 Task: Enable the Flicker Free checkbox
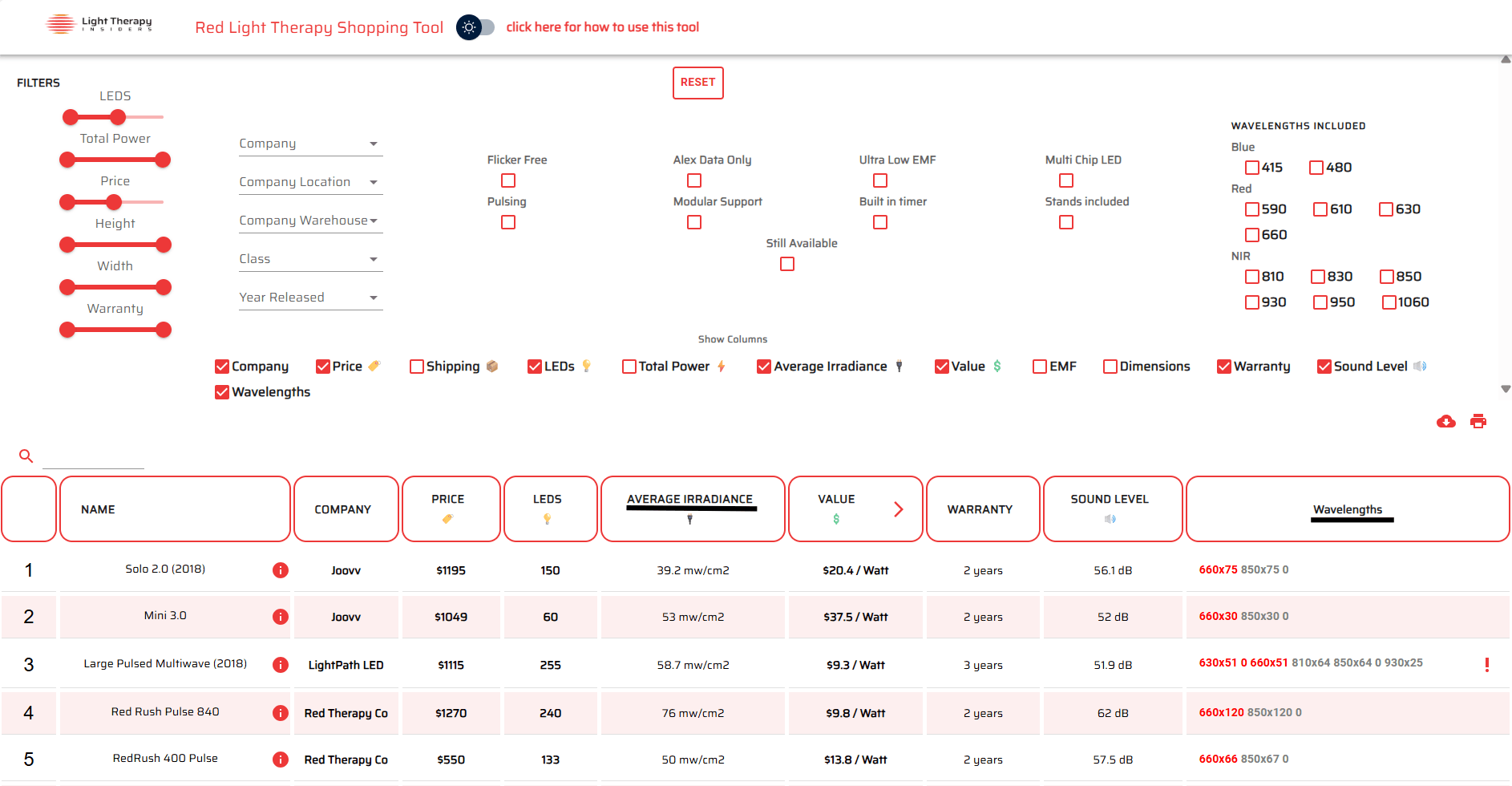508,180
